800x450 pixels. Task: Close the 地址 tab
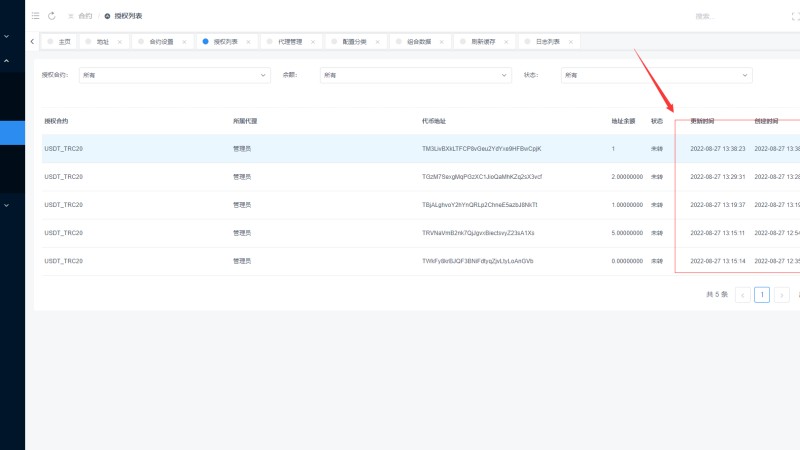coord(119,42)
